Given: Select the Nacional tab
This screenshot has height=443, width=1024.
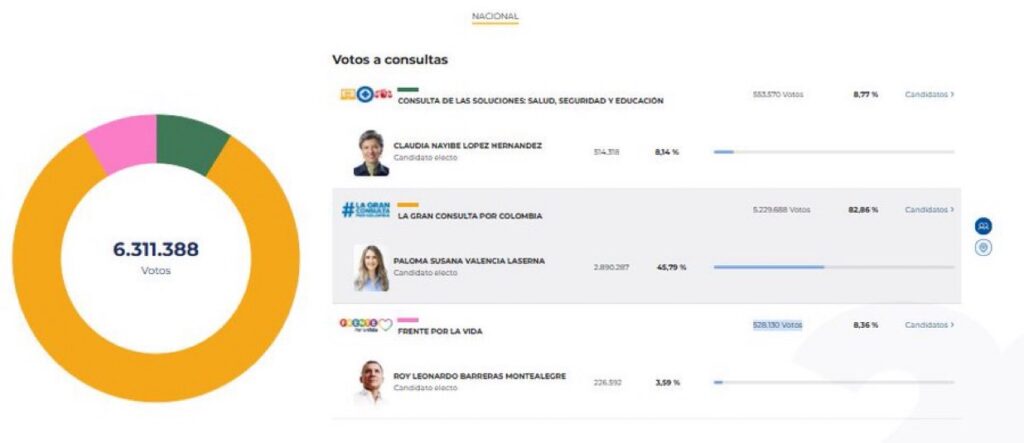Looking at the screenshot, I should point(495,17).
